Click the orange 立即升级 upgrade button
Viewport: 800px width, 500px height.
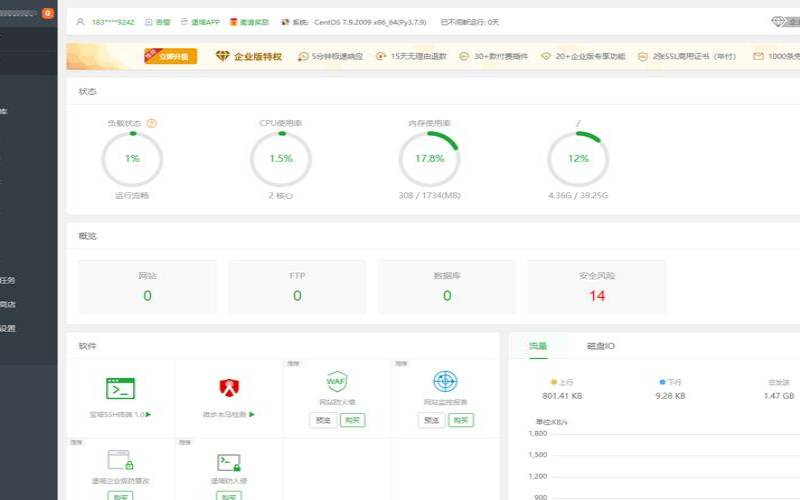click(171, 56)
